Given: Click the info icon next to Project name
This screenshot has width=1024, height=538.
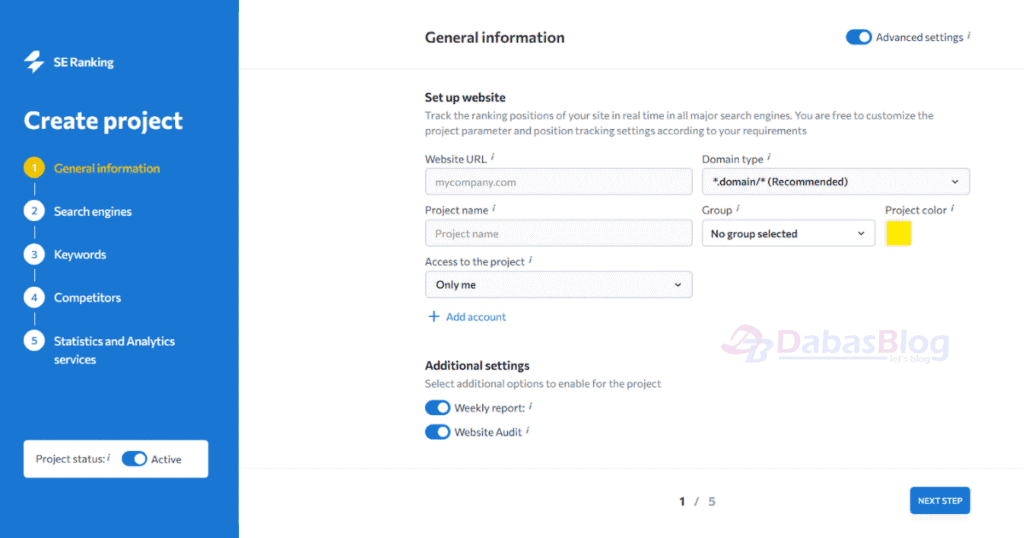Looking at the screenshot, I should click(x=494, y=208).
